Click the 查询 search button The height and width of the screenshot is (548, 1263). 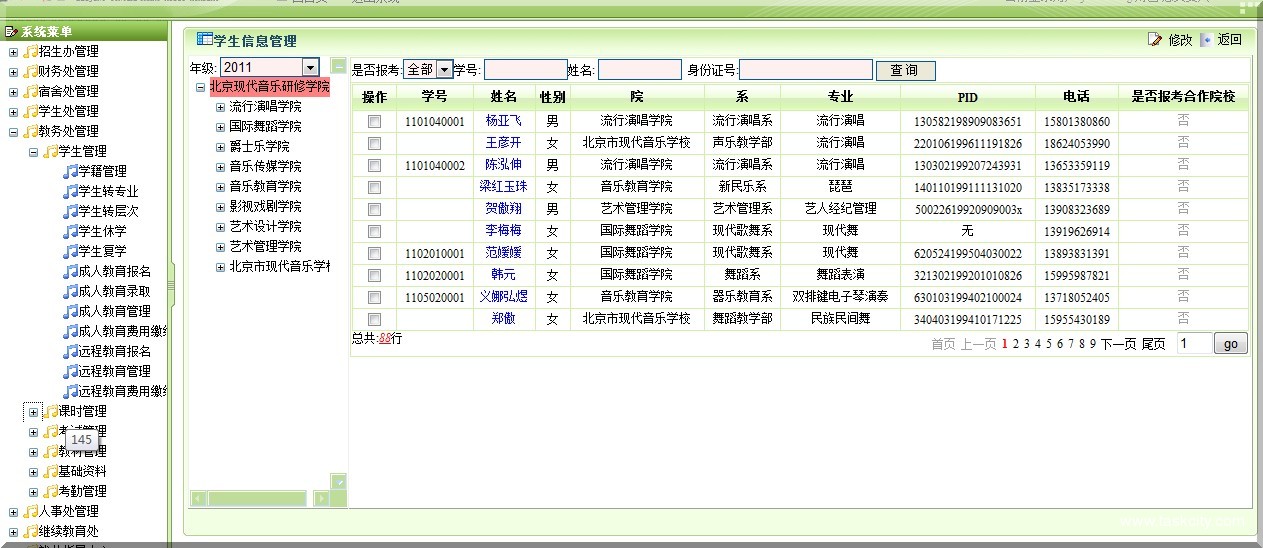[x=905, y=71]
